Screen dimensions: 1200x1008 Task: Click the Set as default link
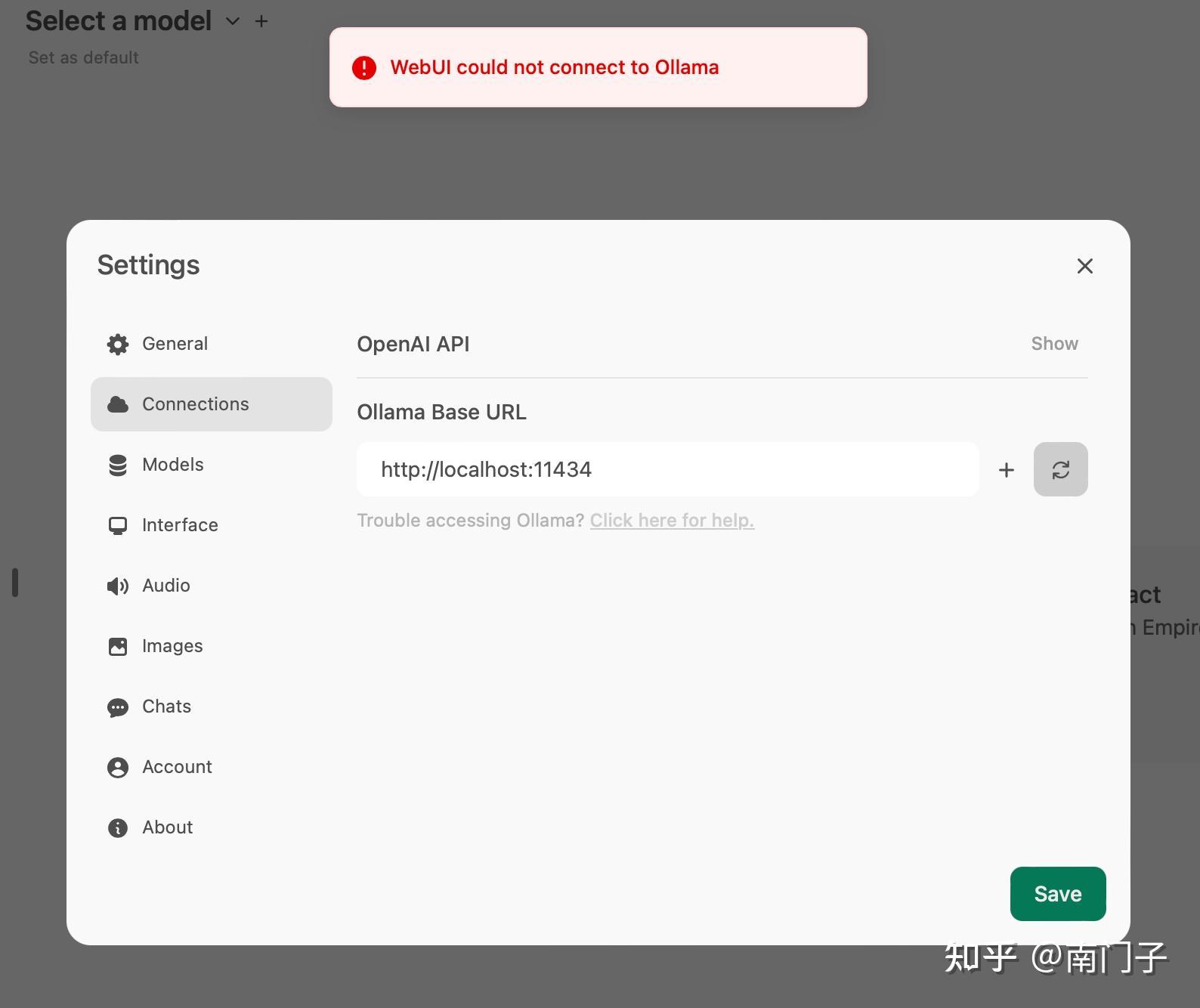[x=84, y=57]
